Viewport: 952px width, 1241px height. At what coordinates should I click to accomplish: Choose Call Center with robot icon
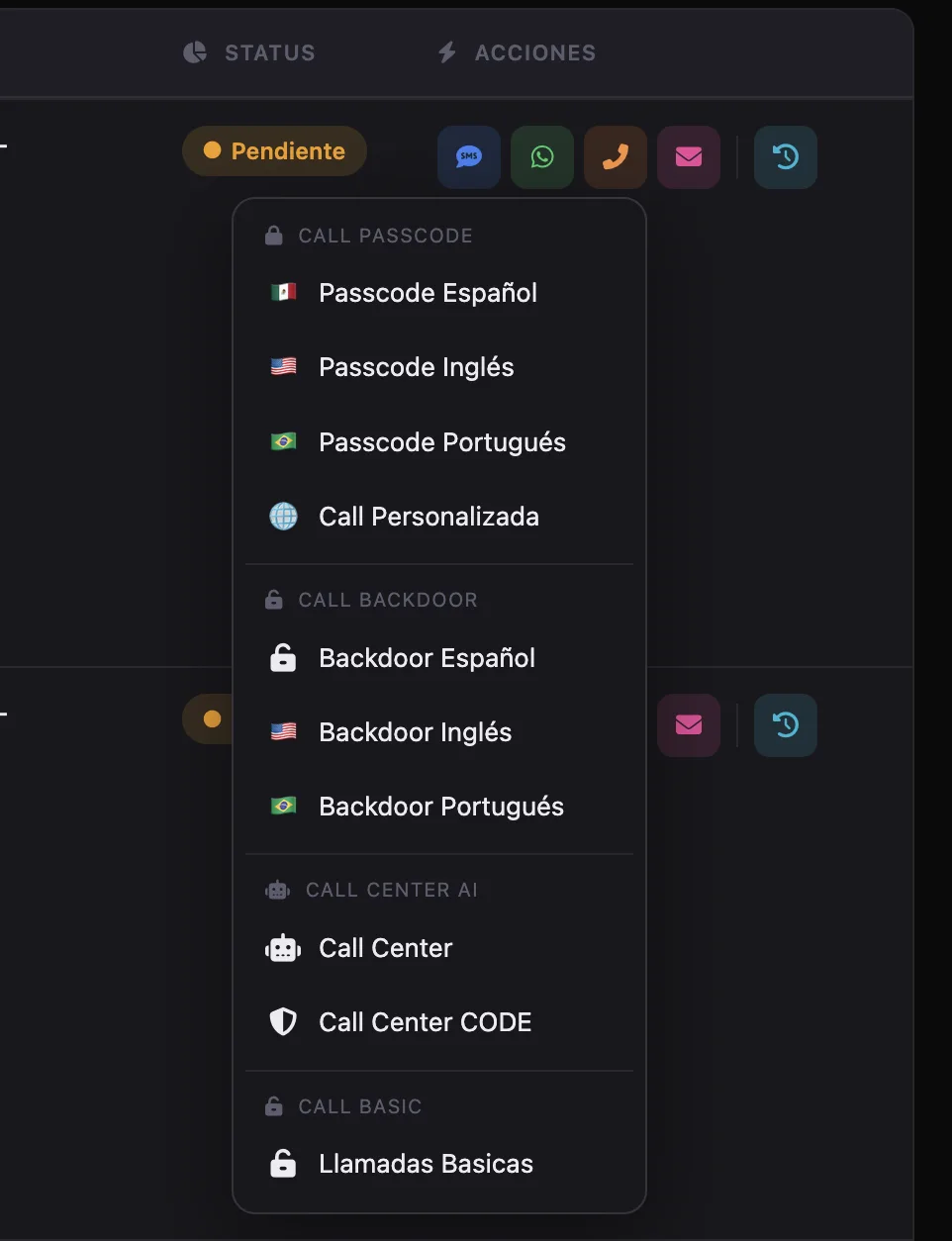[439, 948]
